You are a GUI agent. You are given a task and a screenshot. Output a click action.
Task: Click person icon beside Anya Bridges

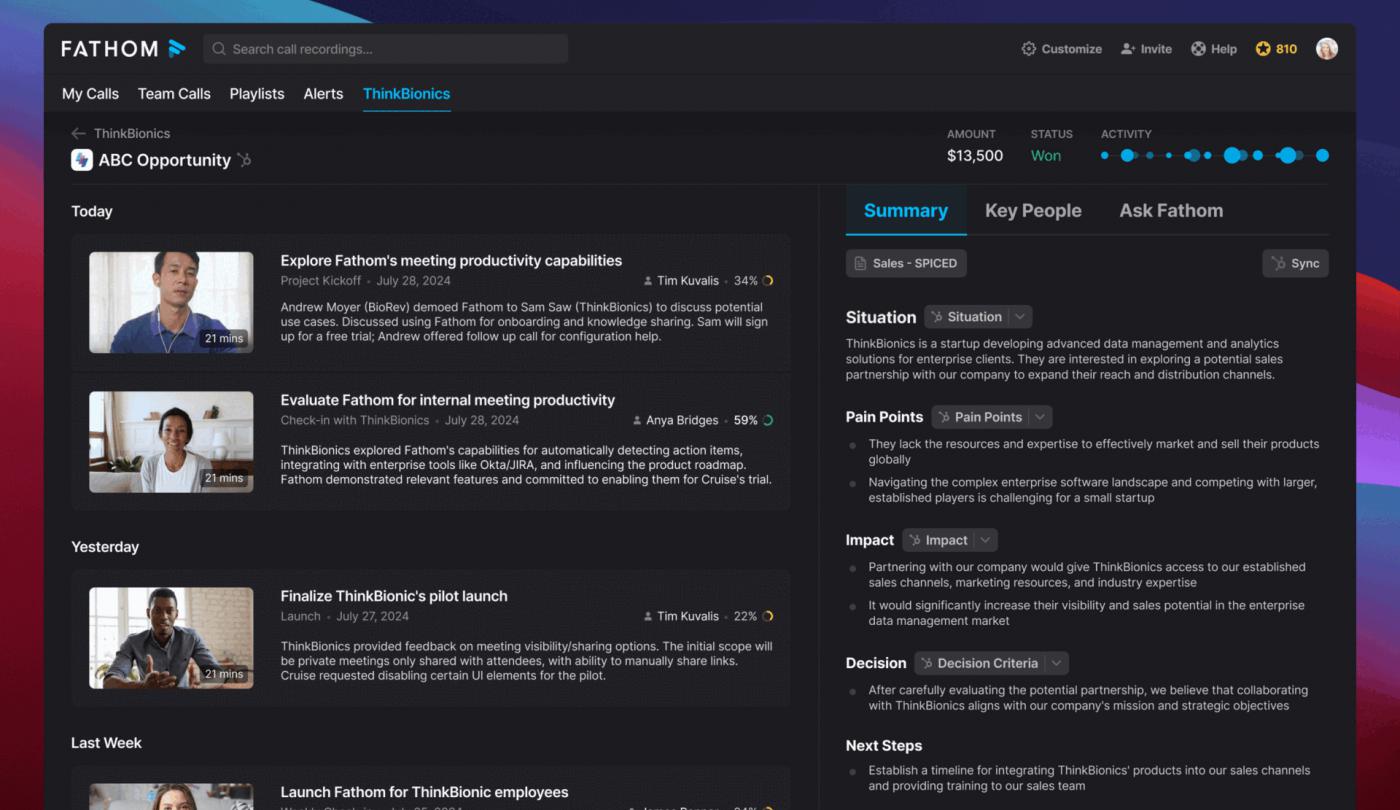[638, 421]
